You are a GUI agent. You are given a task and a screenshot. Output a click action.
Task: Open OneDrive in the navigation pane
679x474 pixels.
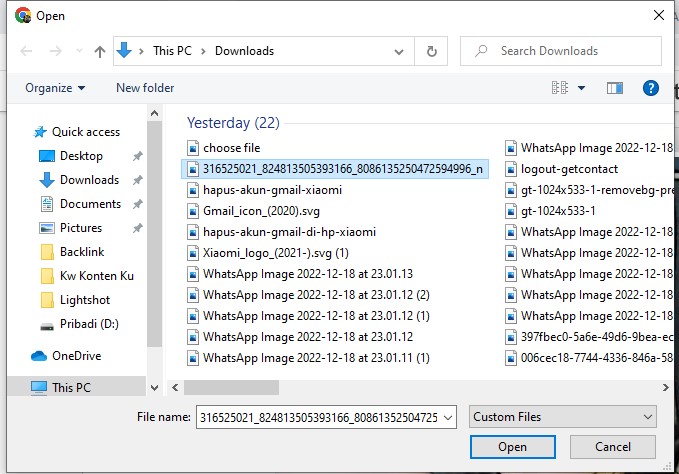pos(75,355)
